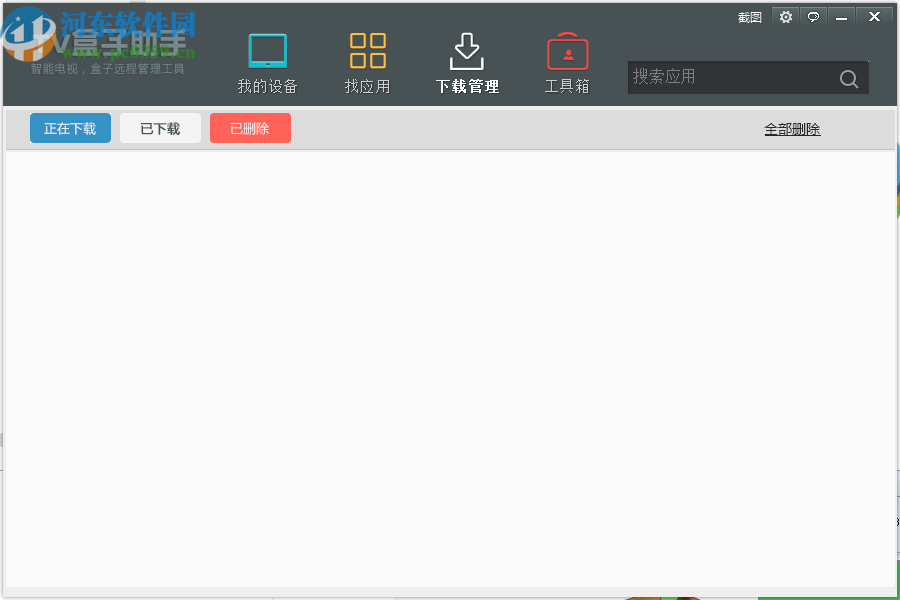Open the 下载管理 download icon

(466, 50)
